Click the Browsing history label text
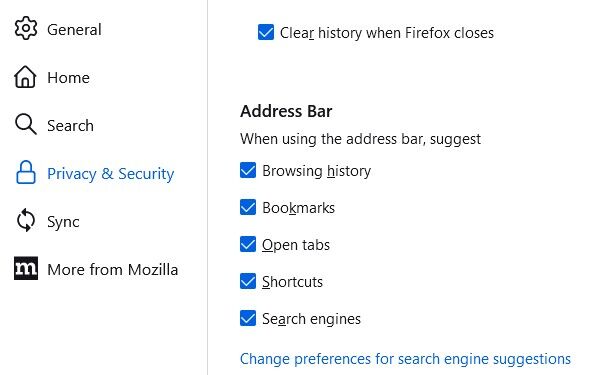Screen dimensions: 601x375 pos(317,171)
